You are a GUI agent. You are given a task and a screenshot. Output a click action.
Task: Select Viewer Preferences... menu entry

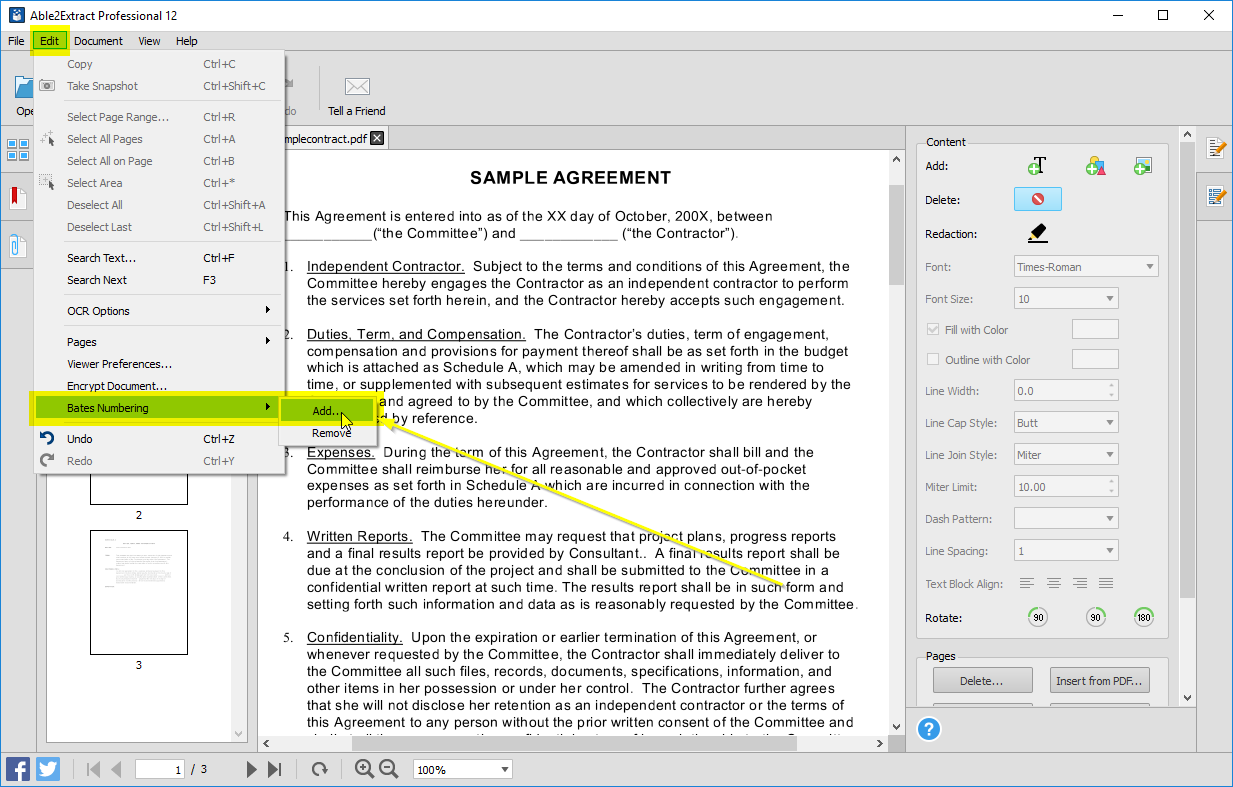(159, 364)
